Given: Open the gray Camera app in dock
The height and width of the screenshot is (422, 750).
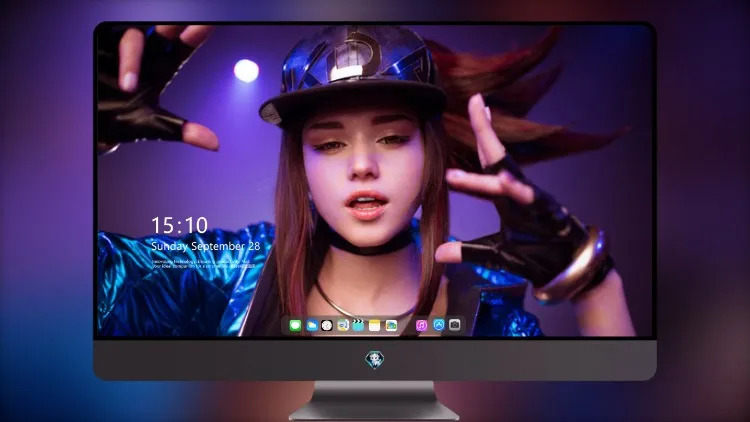Looking at the screenshot, I should (x=455, y=325).
